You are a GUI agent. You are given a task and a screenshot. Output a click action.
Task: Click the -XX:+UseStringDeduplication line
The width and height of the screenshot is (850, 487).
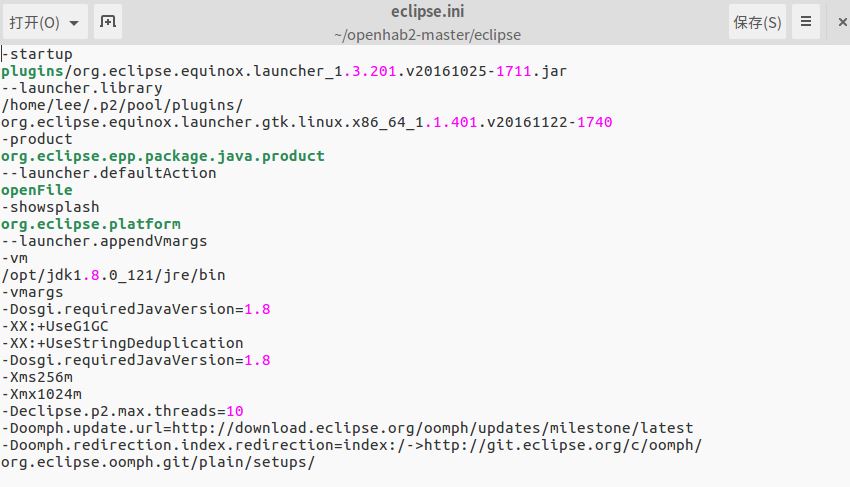(123, 343)
